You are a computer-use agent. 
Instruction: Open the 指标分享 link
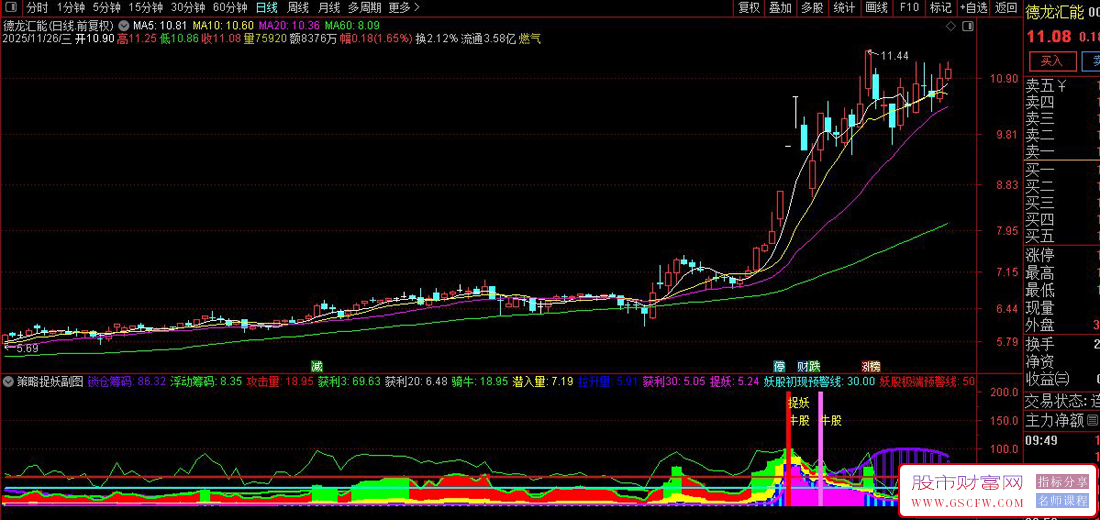pyautogui.click(x=1062, y=481)
